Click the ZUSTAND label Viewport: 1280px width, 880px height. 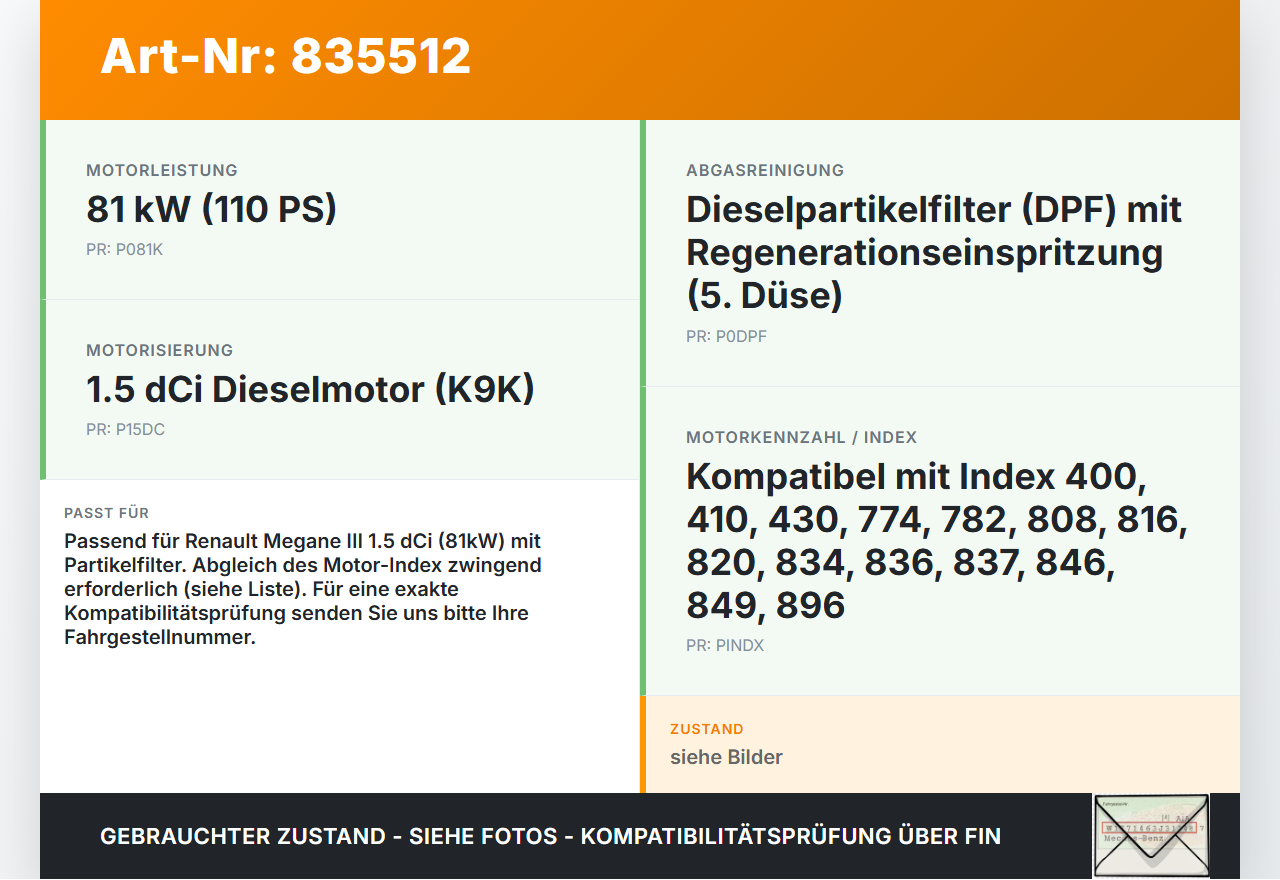click(x=707, y=729)
